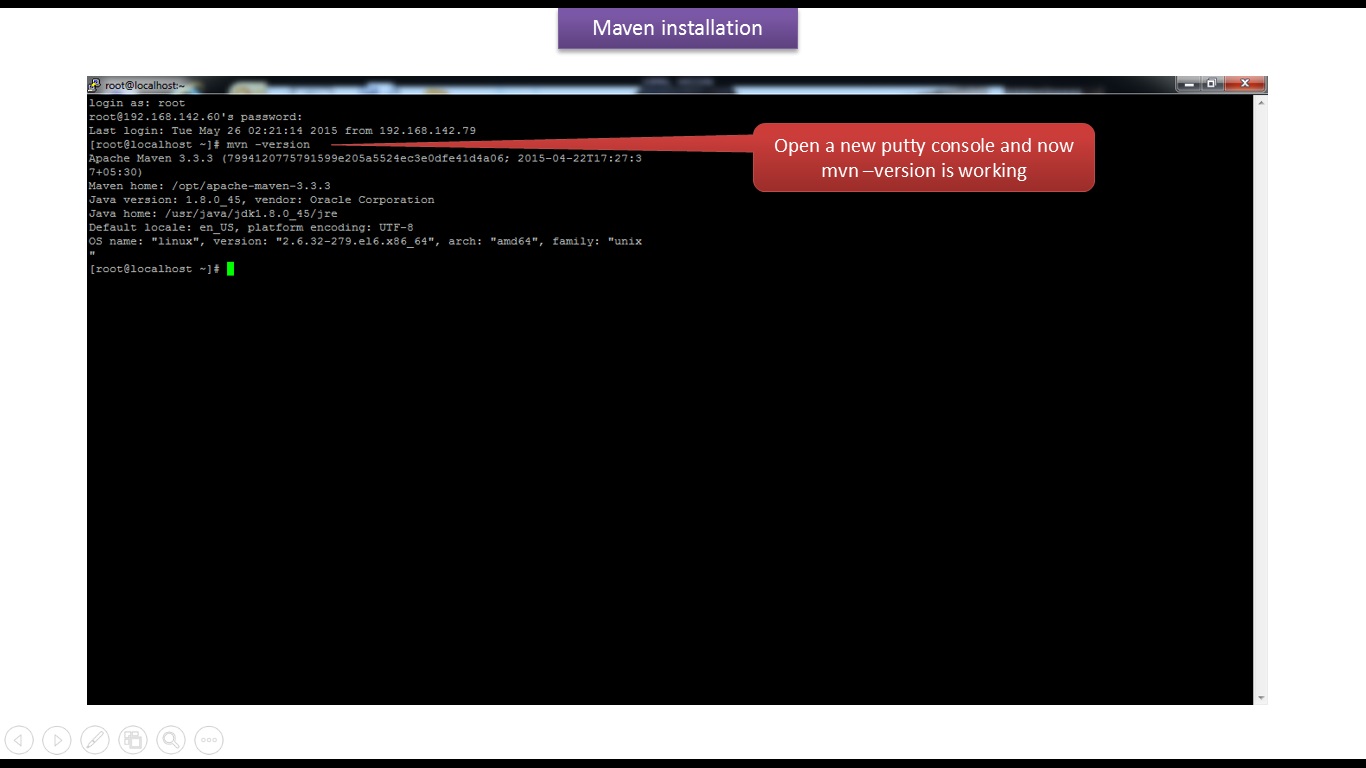Click the 'Java version: 1.8.0_45' line
Viewport: 1366px width, 768px height.
point(261,200)
